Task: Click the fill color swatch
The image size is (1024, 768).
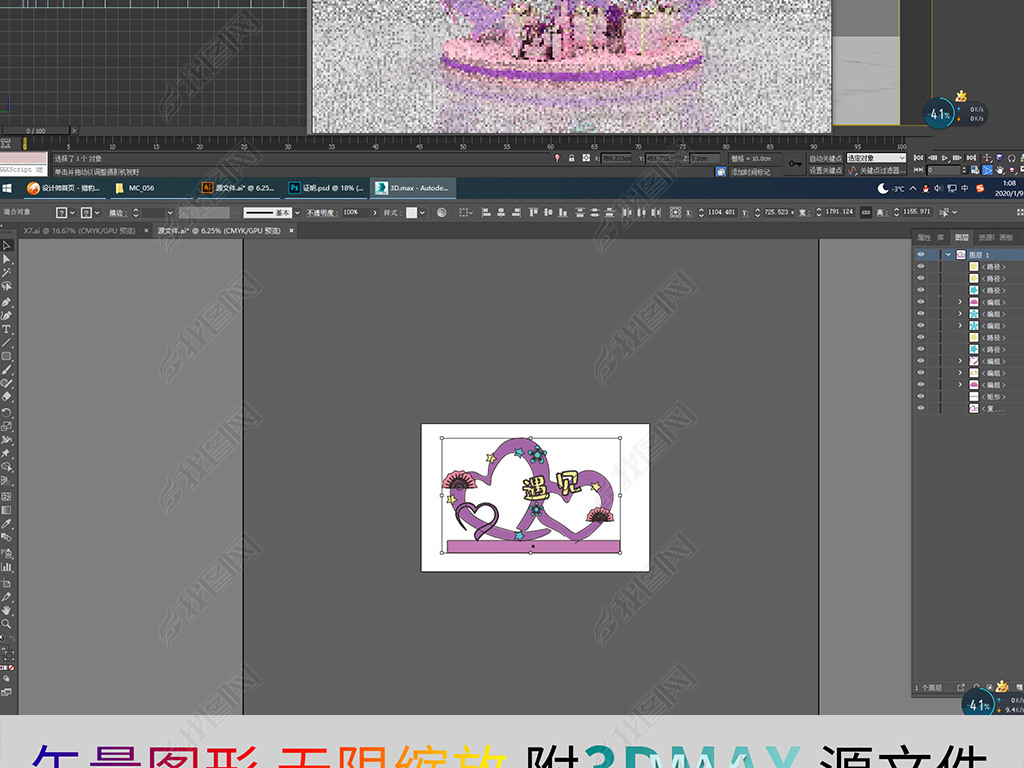Action: pyautogui.click(x=61, y=213)
